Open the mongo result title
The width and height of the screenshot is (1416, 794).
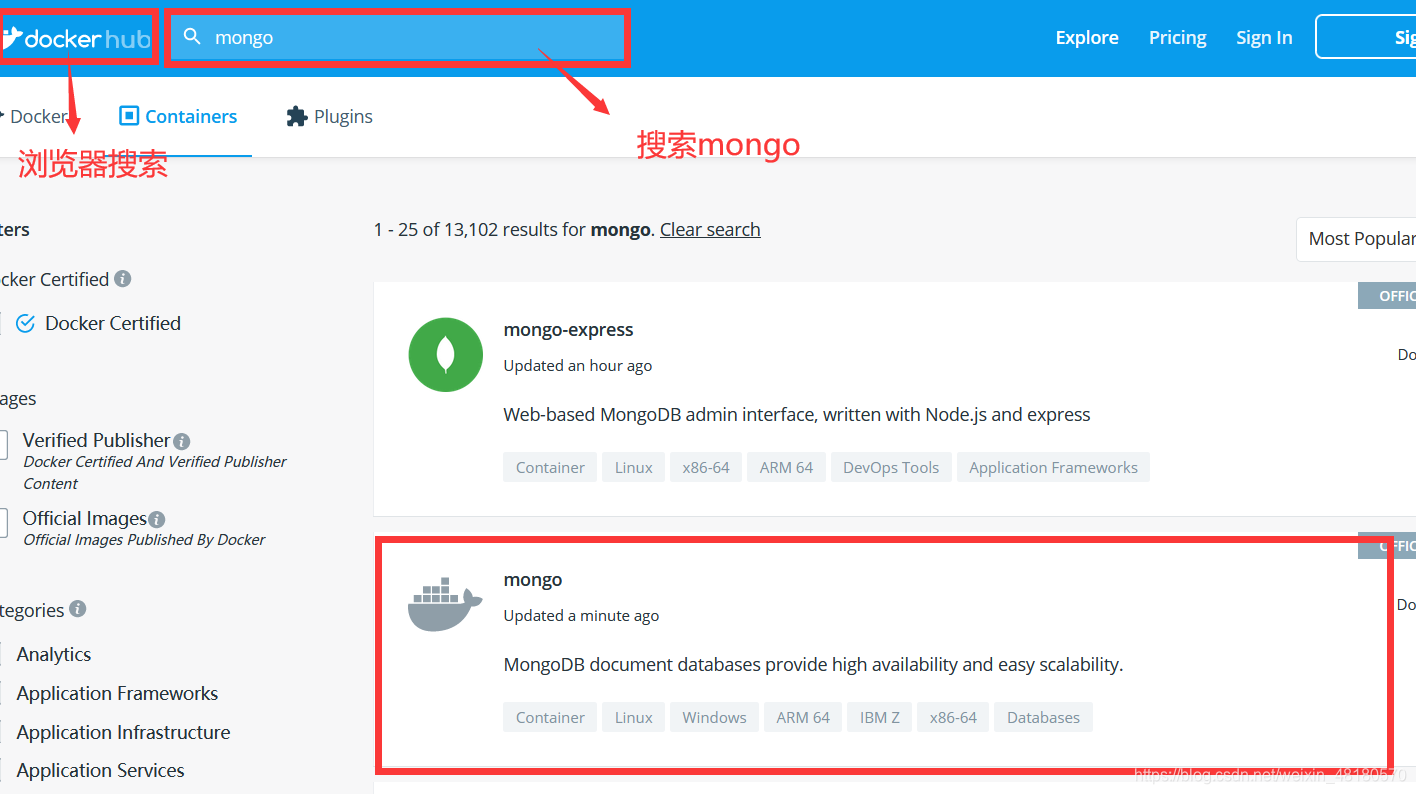coord(533,580)
